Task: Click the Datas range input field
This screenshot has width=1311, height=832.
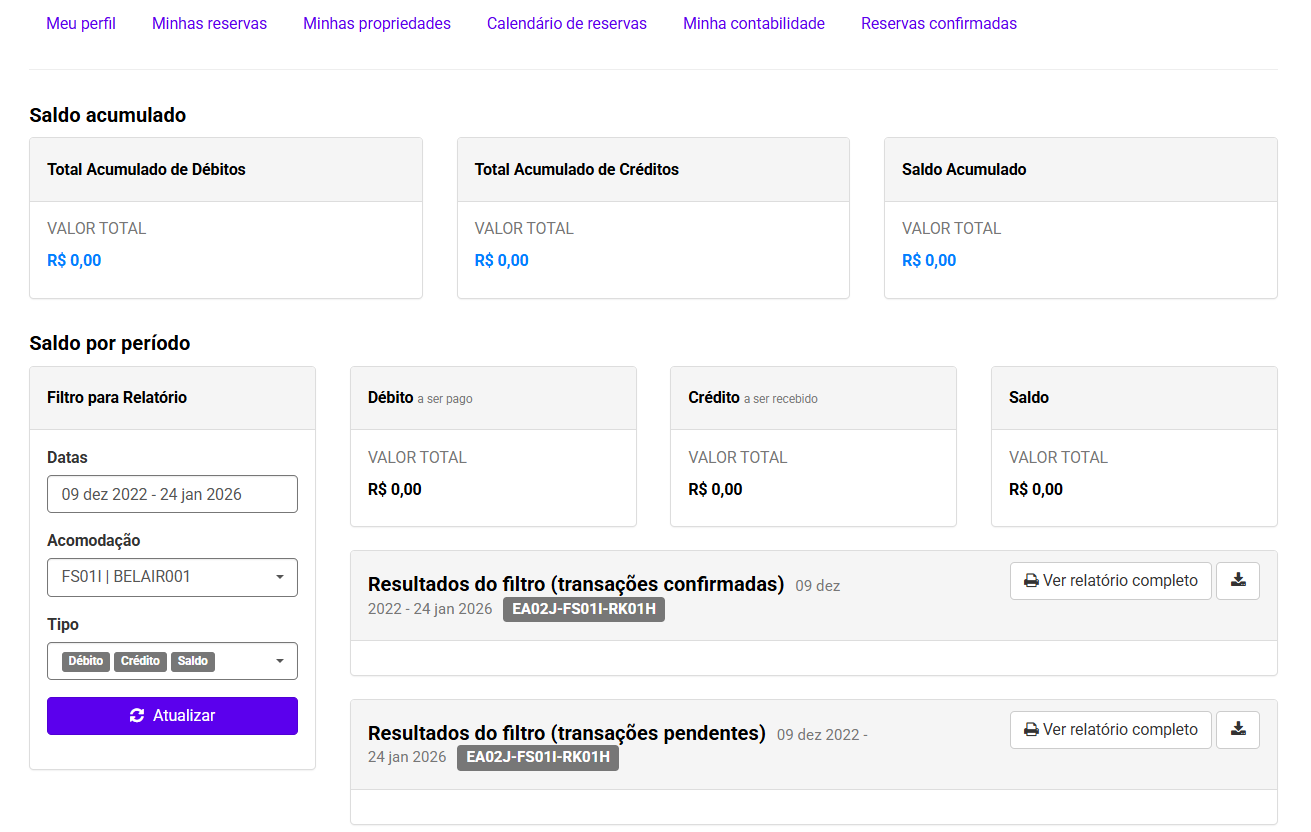Action: [x=172, y=494]
